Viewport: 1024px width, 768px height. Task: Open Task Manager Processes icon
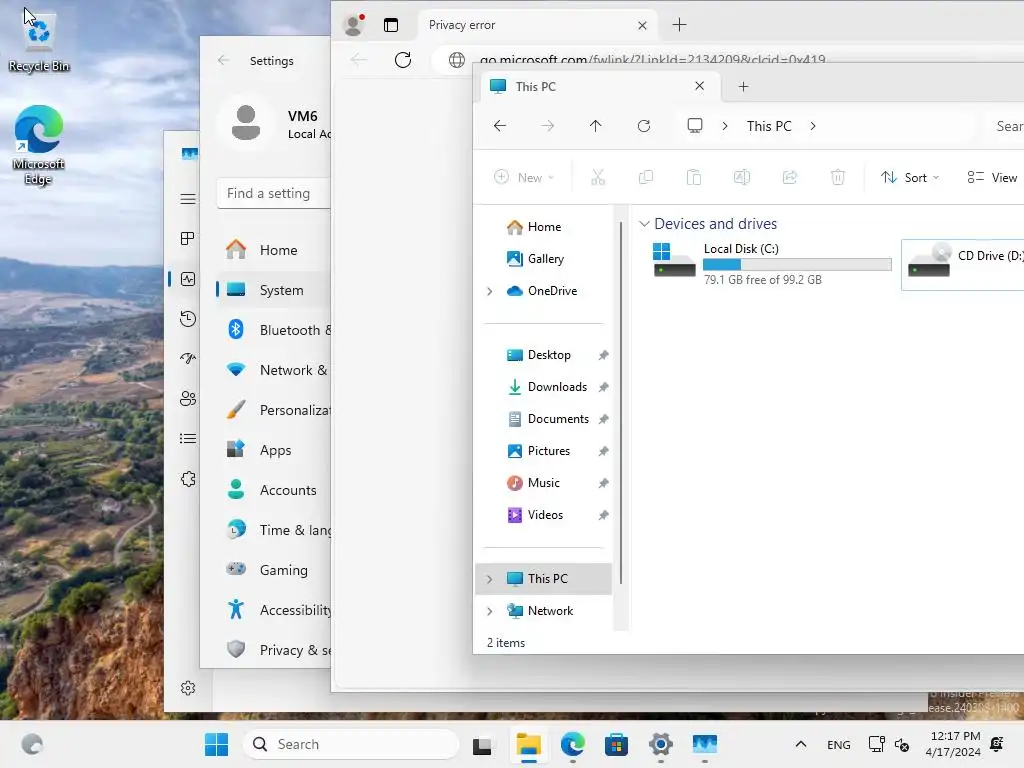(188, 239)
